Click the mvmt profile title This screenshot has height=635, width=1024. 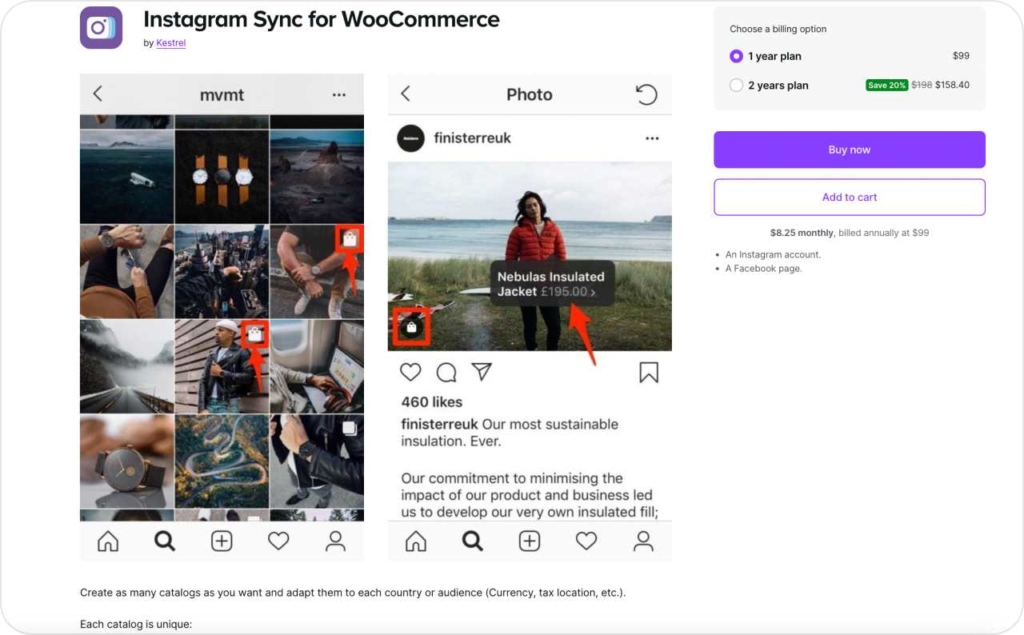click(221, 95)
